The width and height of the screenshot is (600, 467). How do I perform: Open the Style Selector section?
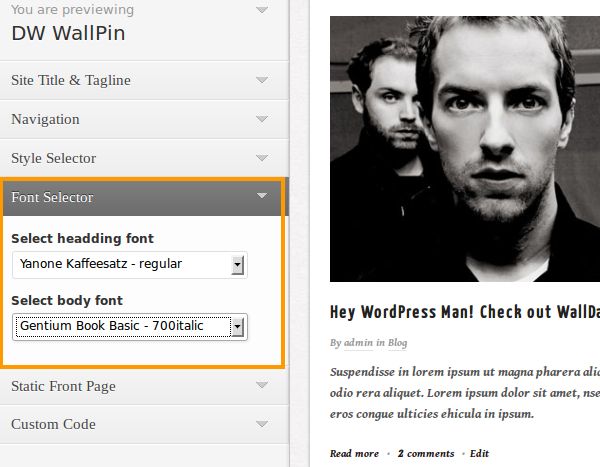pos(144,158)
